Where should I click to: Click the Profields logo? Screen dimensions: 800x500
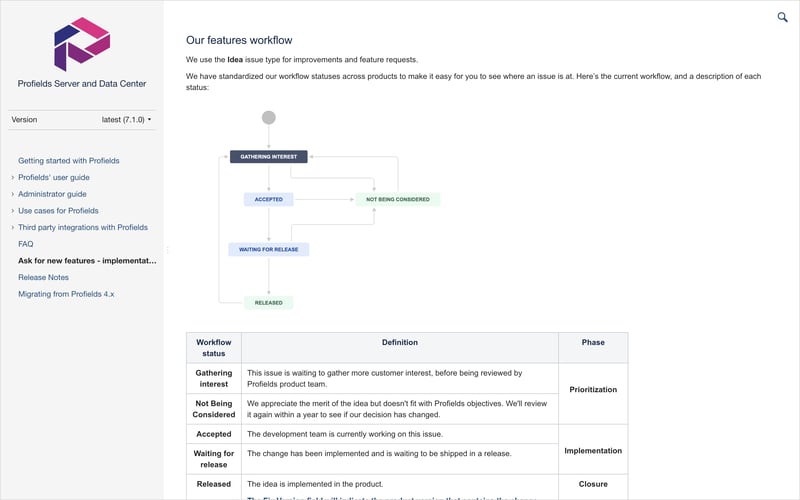(82, 44)
